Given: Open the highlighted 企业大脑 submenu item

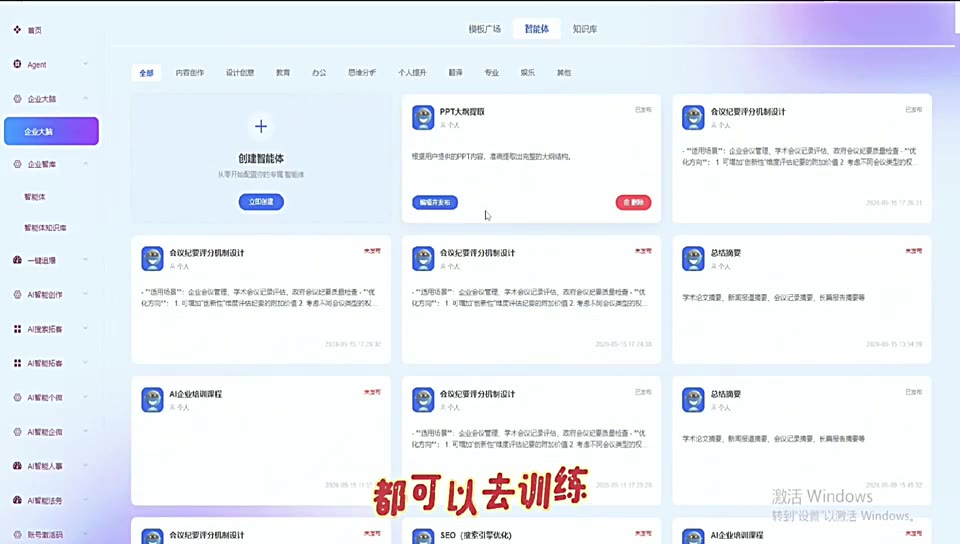Looking at the screenshot, I should 51,131.
